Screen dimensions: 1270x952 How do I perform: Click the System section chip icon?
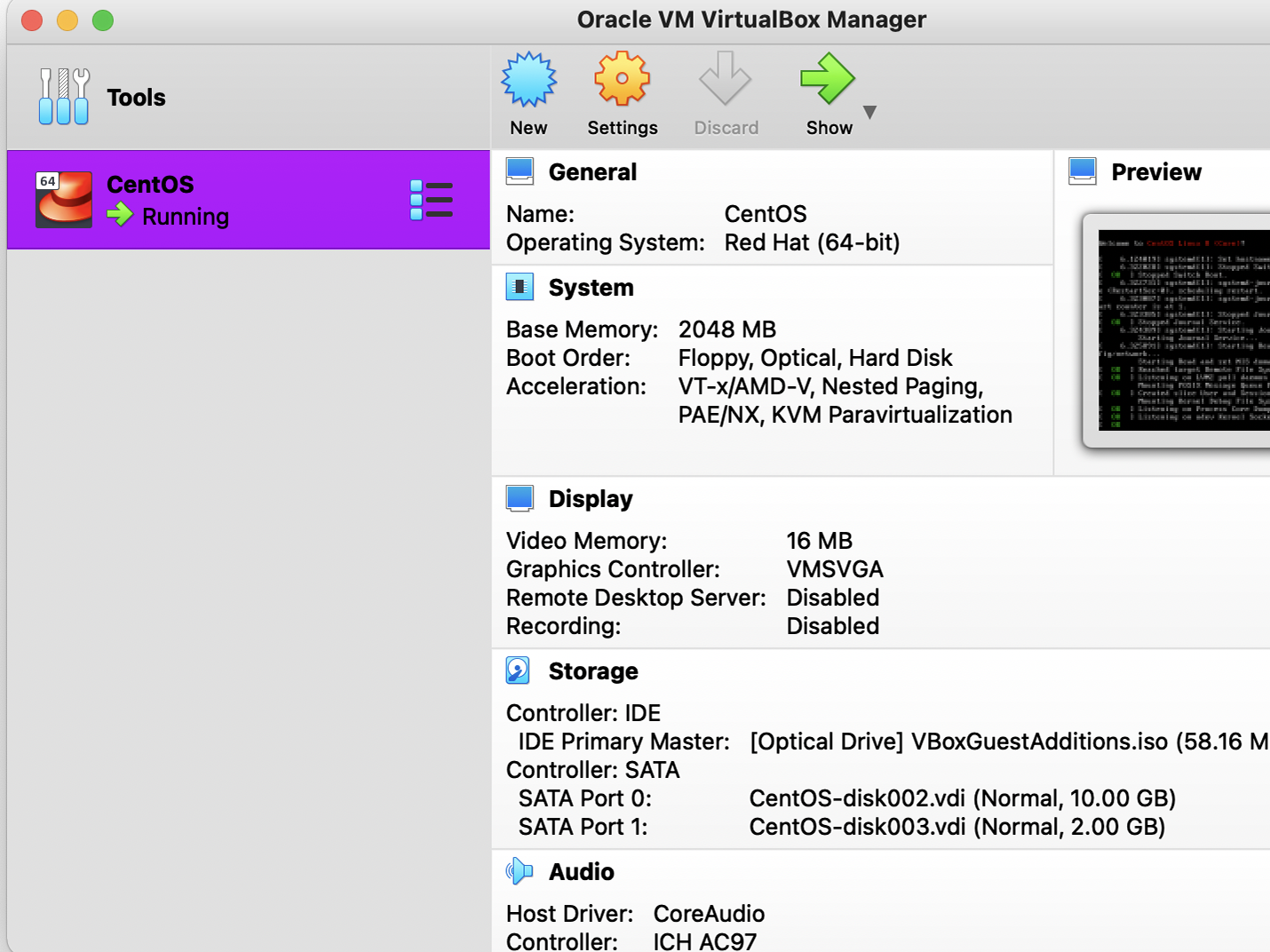tap(520, 287)
